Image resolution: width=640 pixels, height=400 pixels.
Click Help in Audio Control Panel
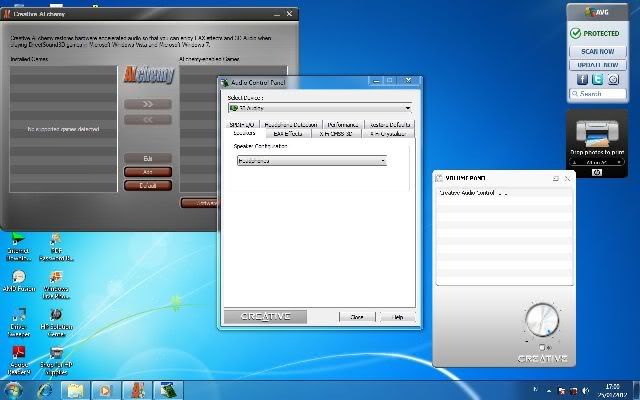tap(398, 317)
